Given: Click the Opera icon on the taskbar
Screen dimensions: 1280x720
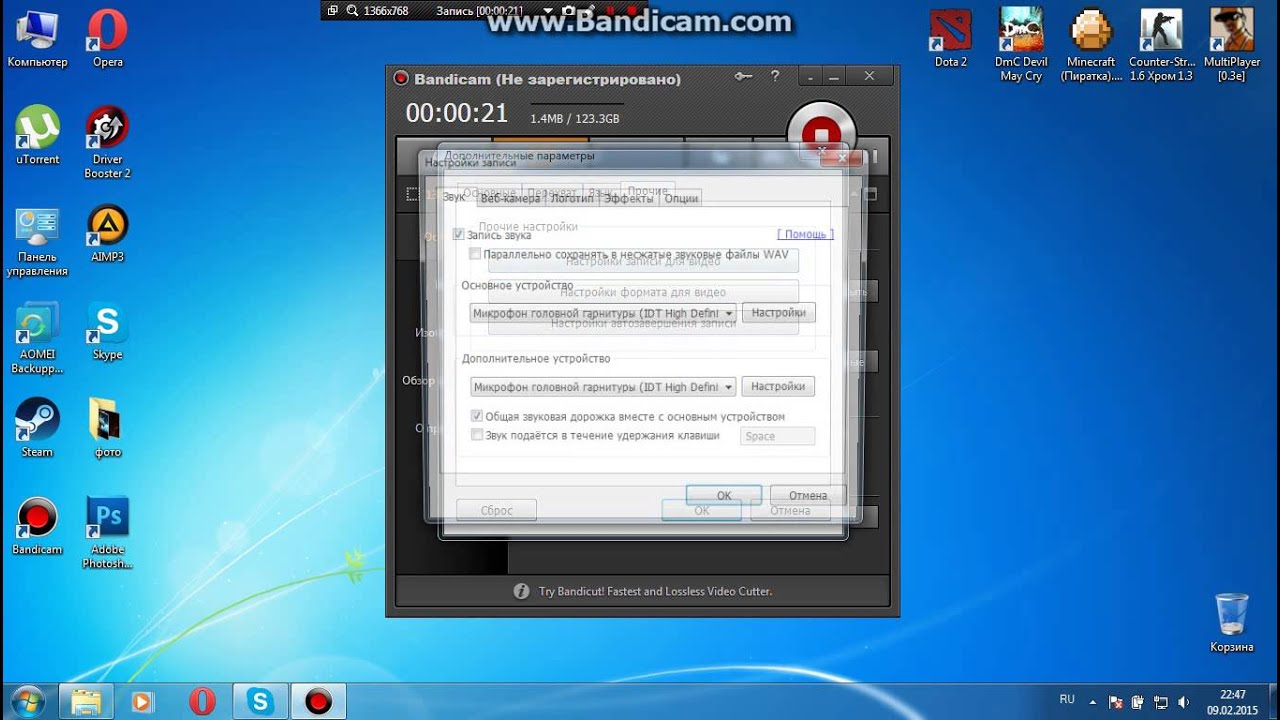Looking at the screenshot, I should (x=202, y=701).
